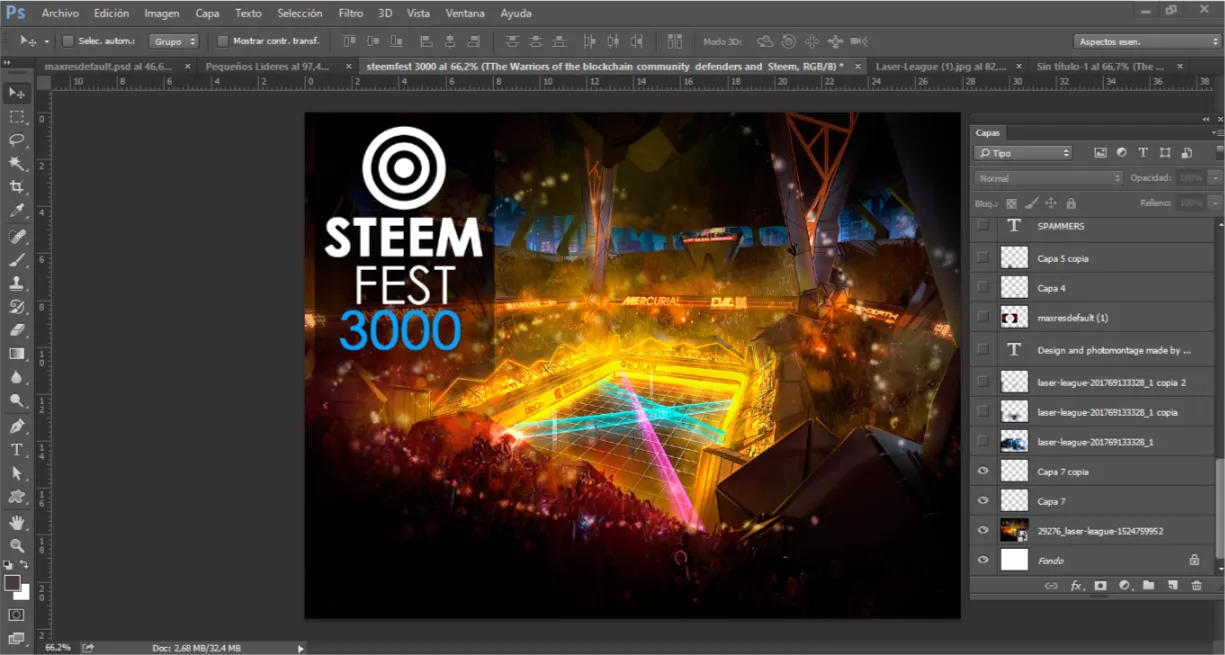Select the Eraser tool
This screenshot has width=1225, height=655.
pyautogui.click(x=17, y=329)
